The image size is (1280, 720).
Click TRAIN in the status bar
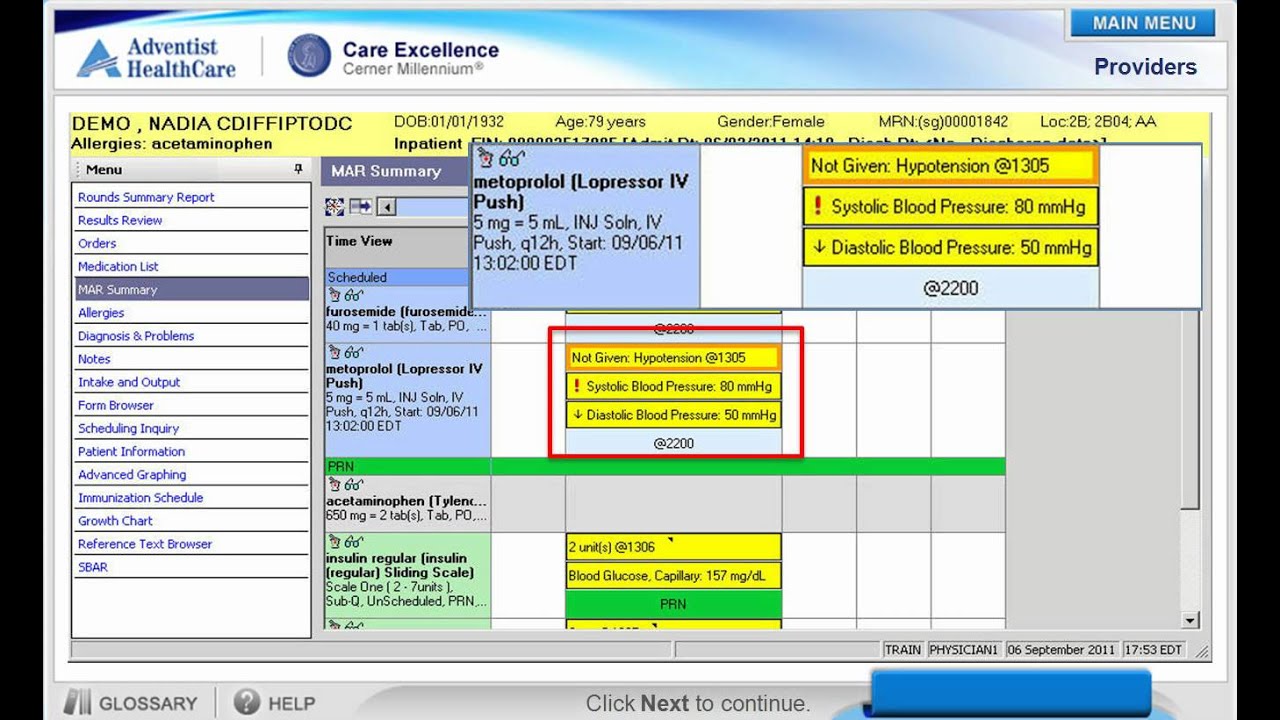click(902, 649)
